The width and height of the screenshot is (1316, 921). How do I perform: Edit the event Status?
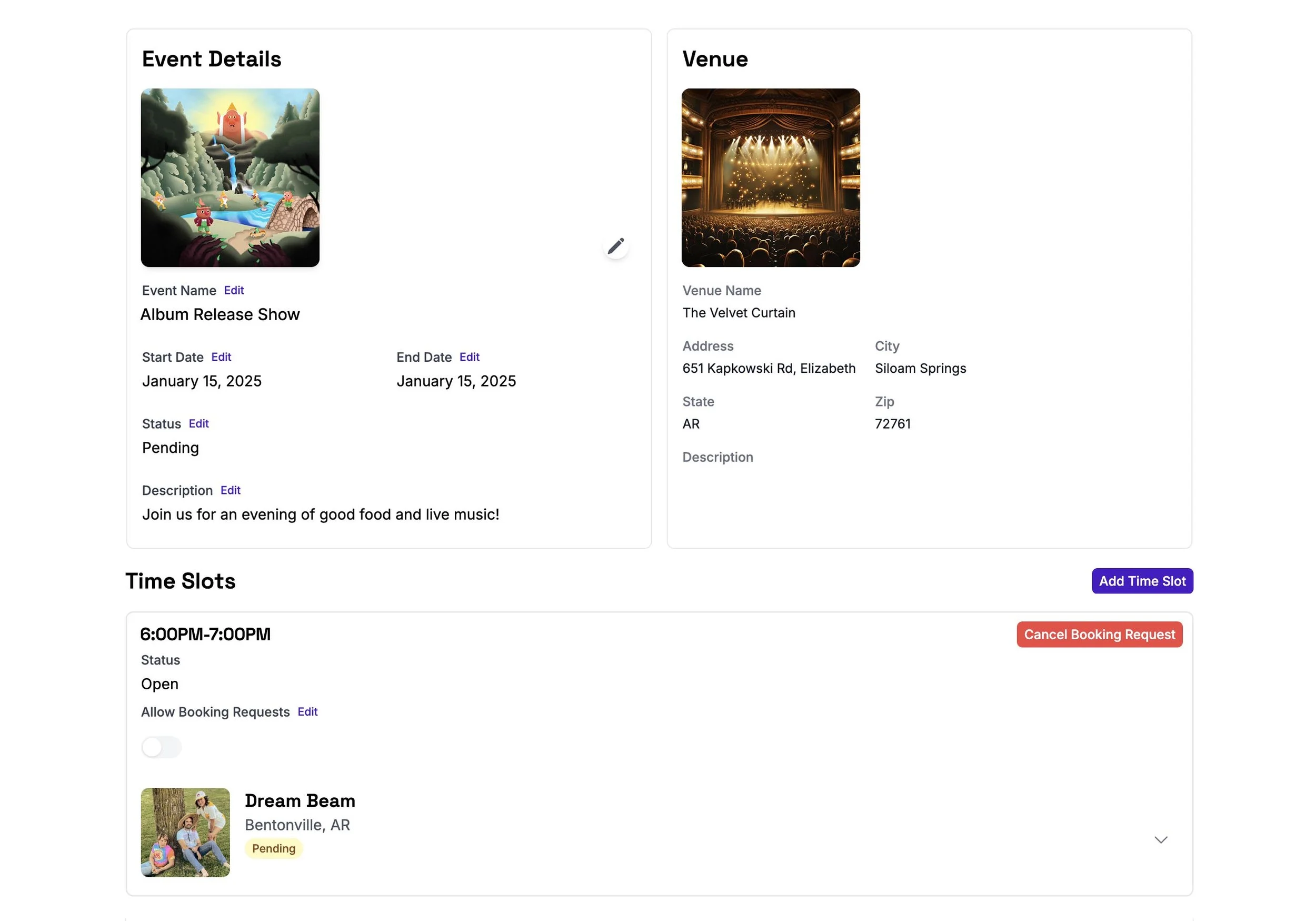[198, 423]
